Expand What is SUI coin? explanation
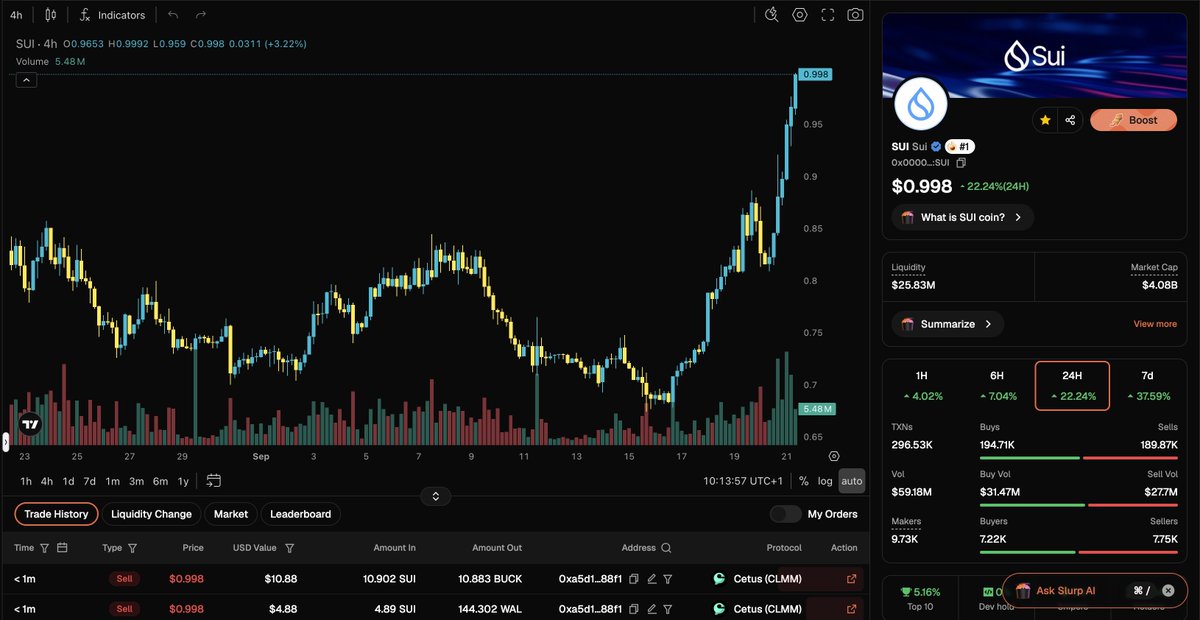 962,217
